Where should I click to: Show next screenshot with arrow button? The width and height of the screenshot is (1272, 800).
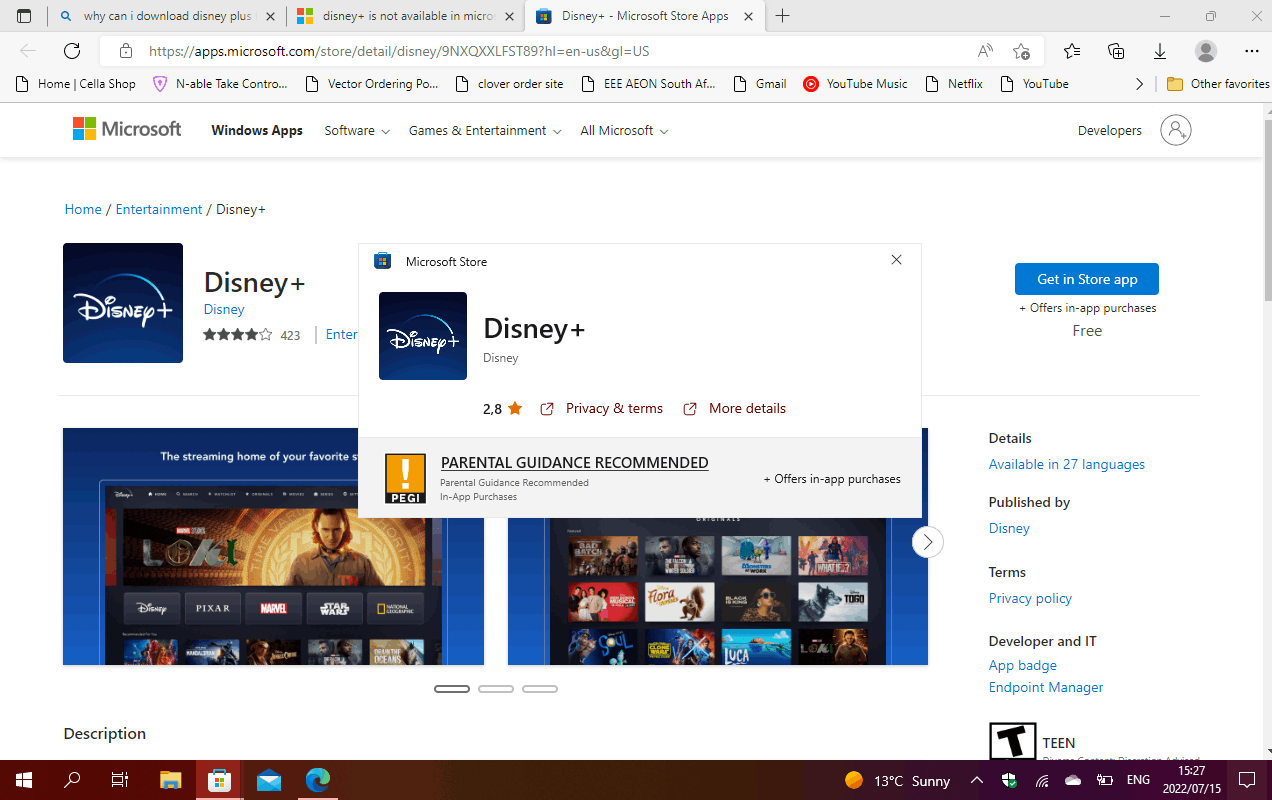coord(927,542)
